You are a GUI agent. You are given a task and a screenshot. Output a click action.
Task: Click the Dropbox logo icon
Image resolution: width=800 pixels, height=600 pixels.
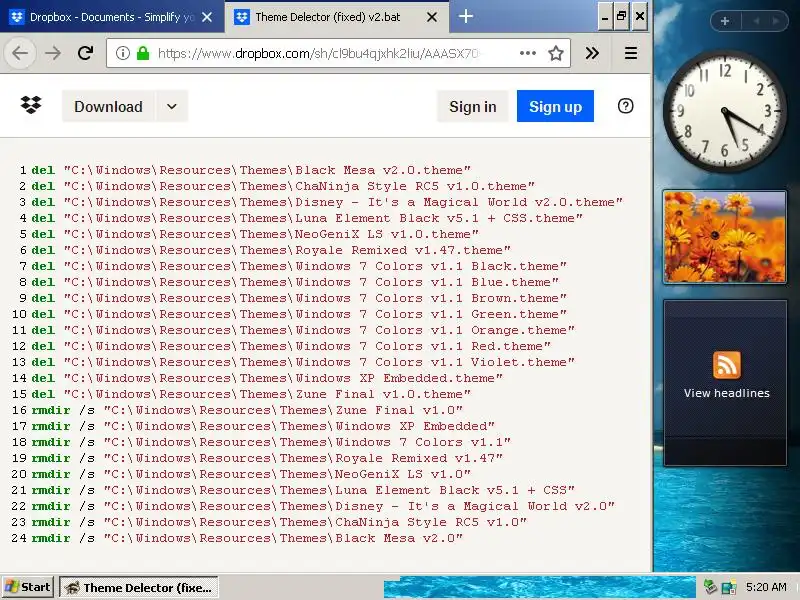click(31, 105)
